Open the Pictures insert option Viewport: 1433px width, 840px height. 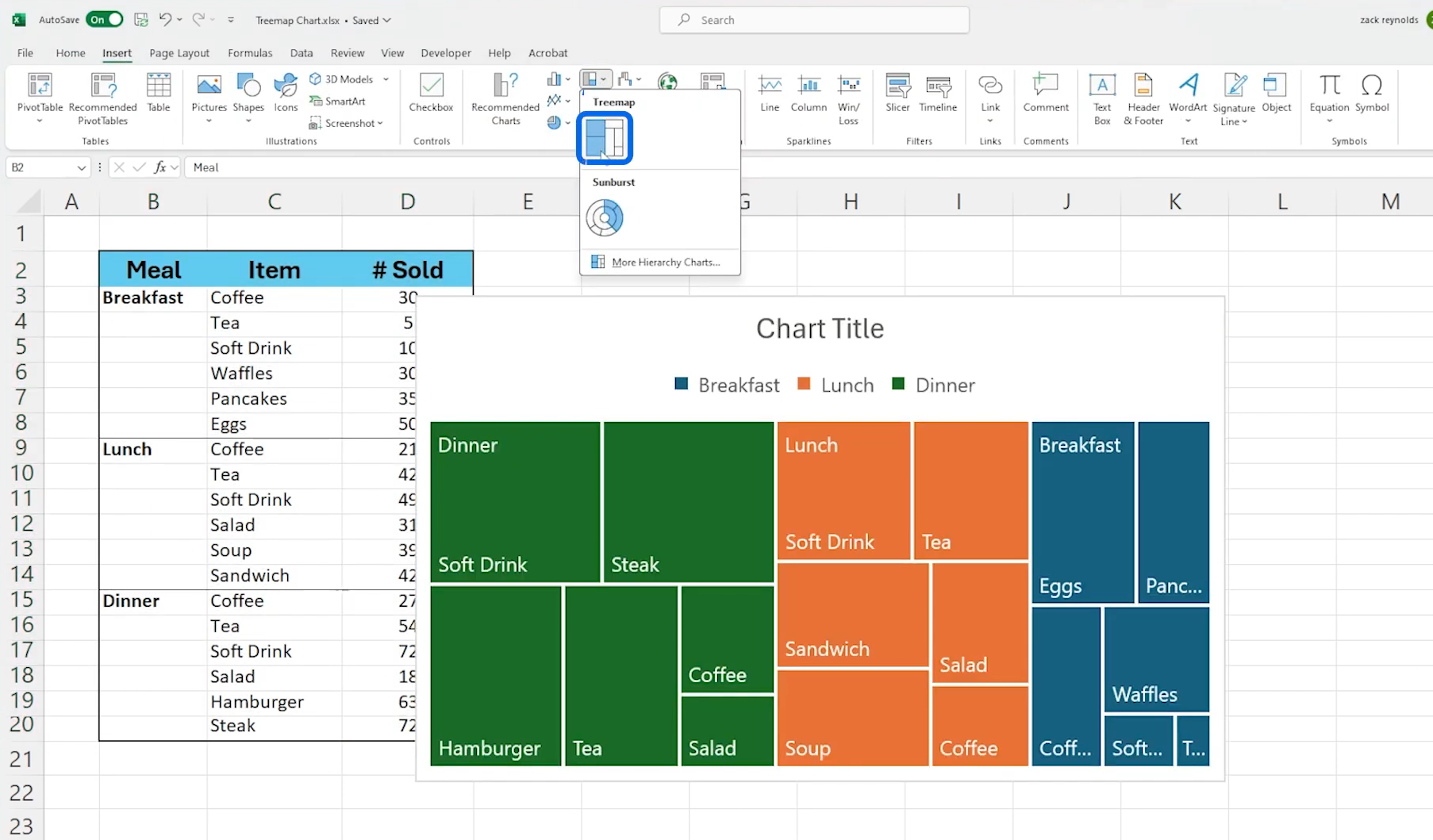209,98
